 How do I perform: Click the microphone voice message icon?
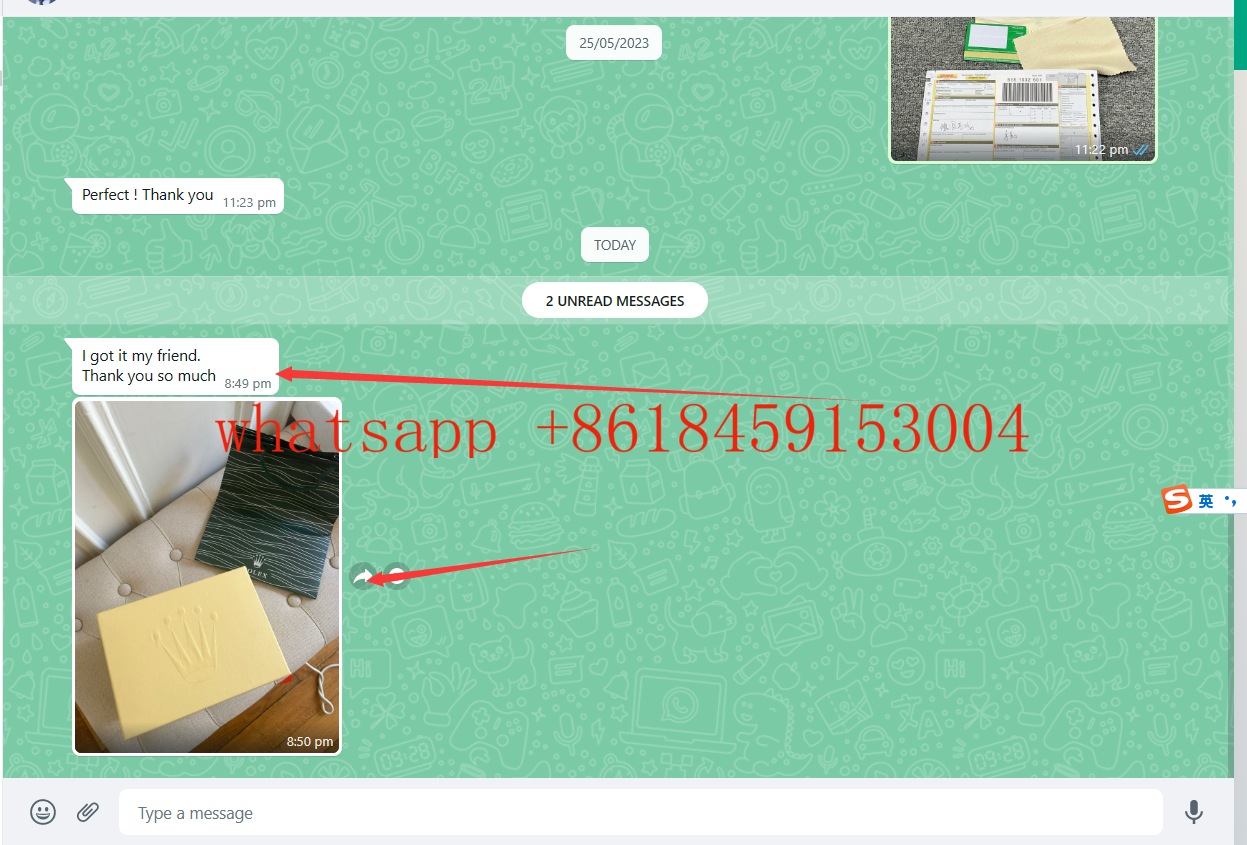tap(1193, 812)
